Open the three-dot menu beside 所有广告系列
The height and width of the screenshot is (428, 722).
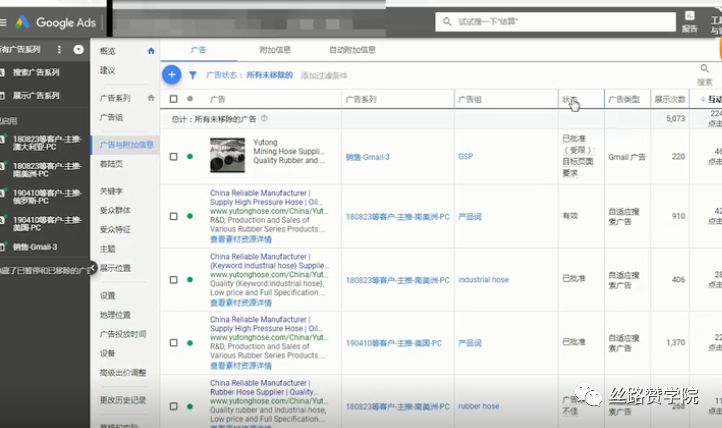pyautogui.click(x=59, y=49)
